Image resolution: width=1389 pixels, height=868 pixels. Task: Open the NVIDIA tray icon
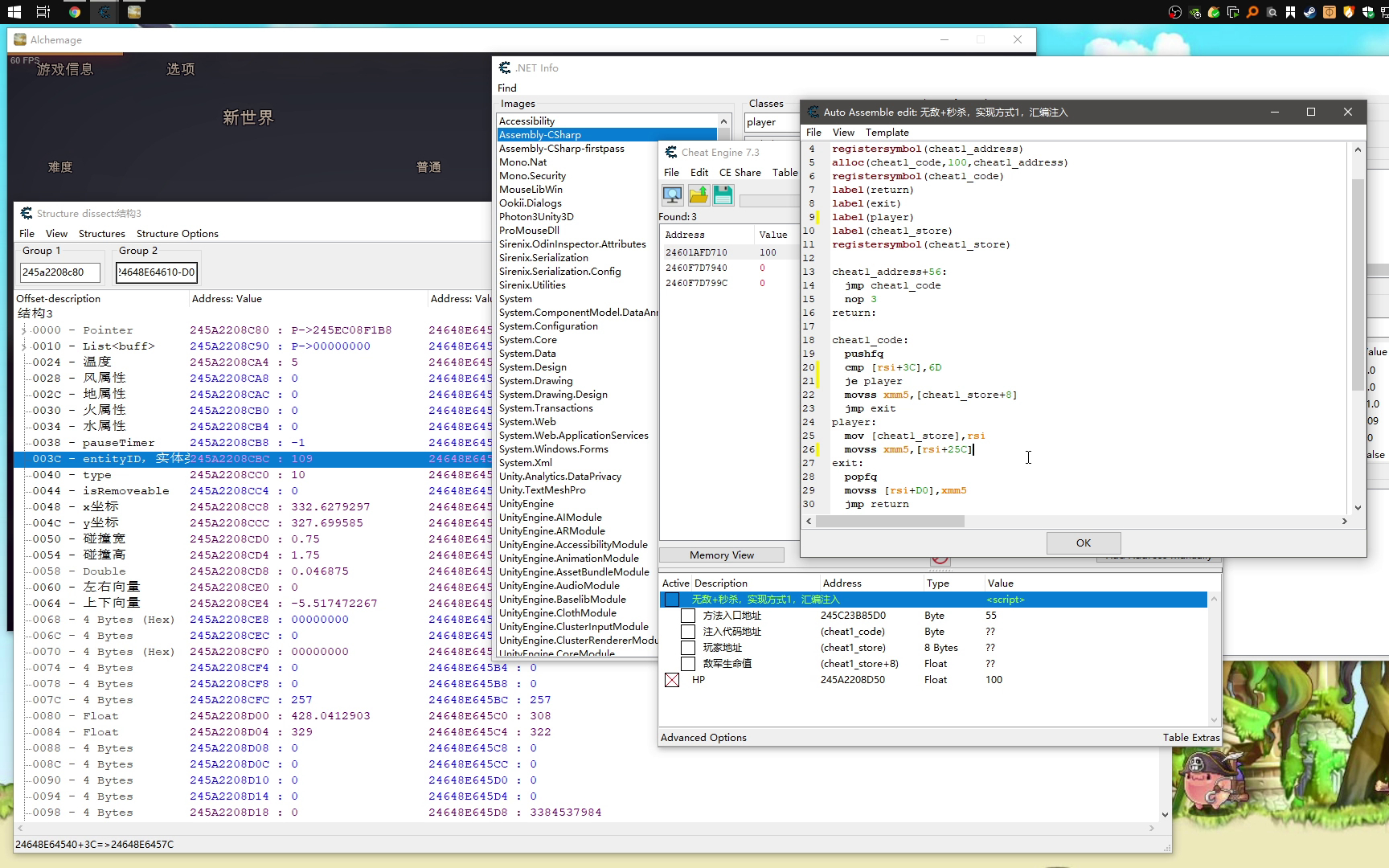coord(1194,12)
